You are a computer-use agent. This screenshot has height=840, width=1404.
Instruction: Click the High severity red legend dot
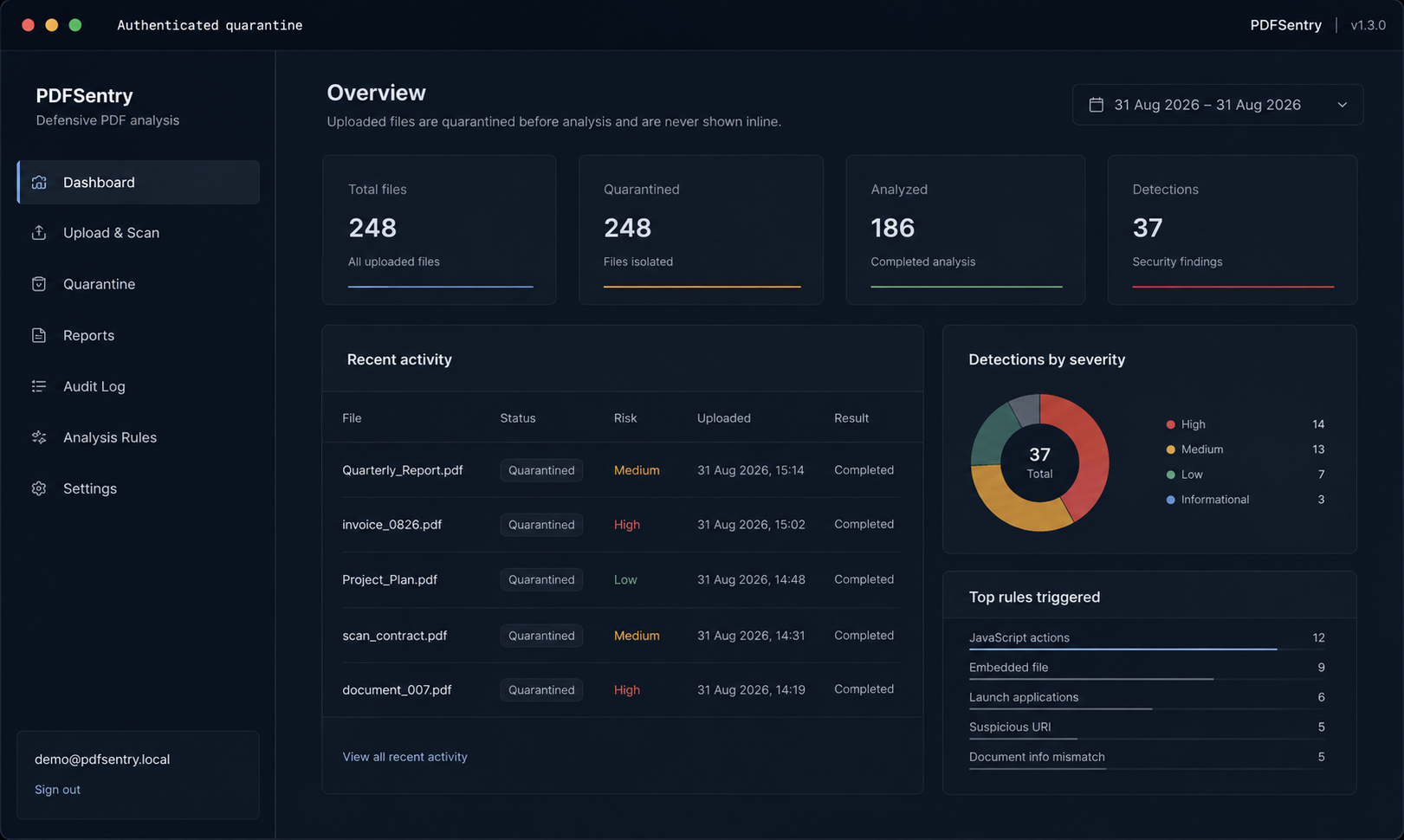(1171, 424)
